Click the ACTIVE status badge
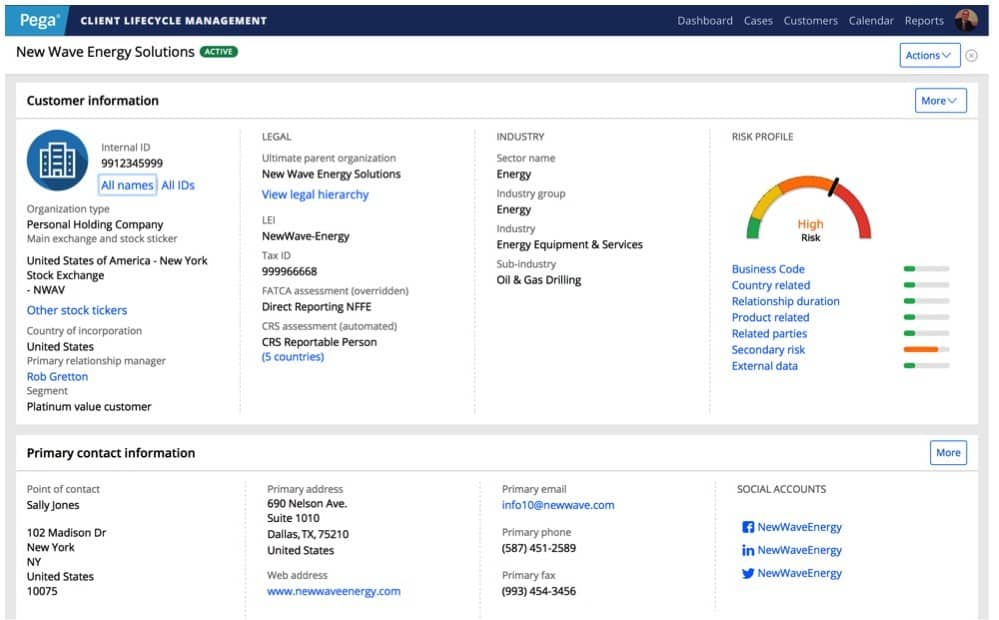This screenshot has width=999, height=620. [219, 52]
